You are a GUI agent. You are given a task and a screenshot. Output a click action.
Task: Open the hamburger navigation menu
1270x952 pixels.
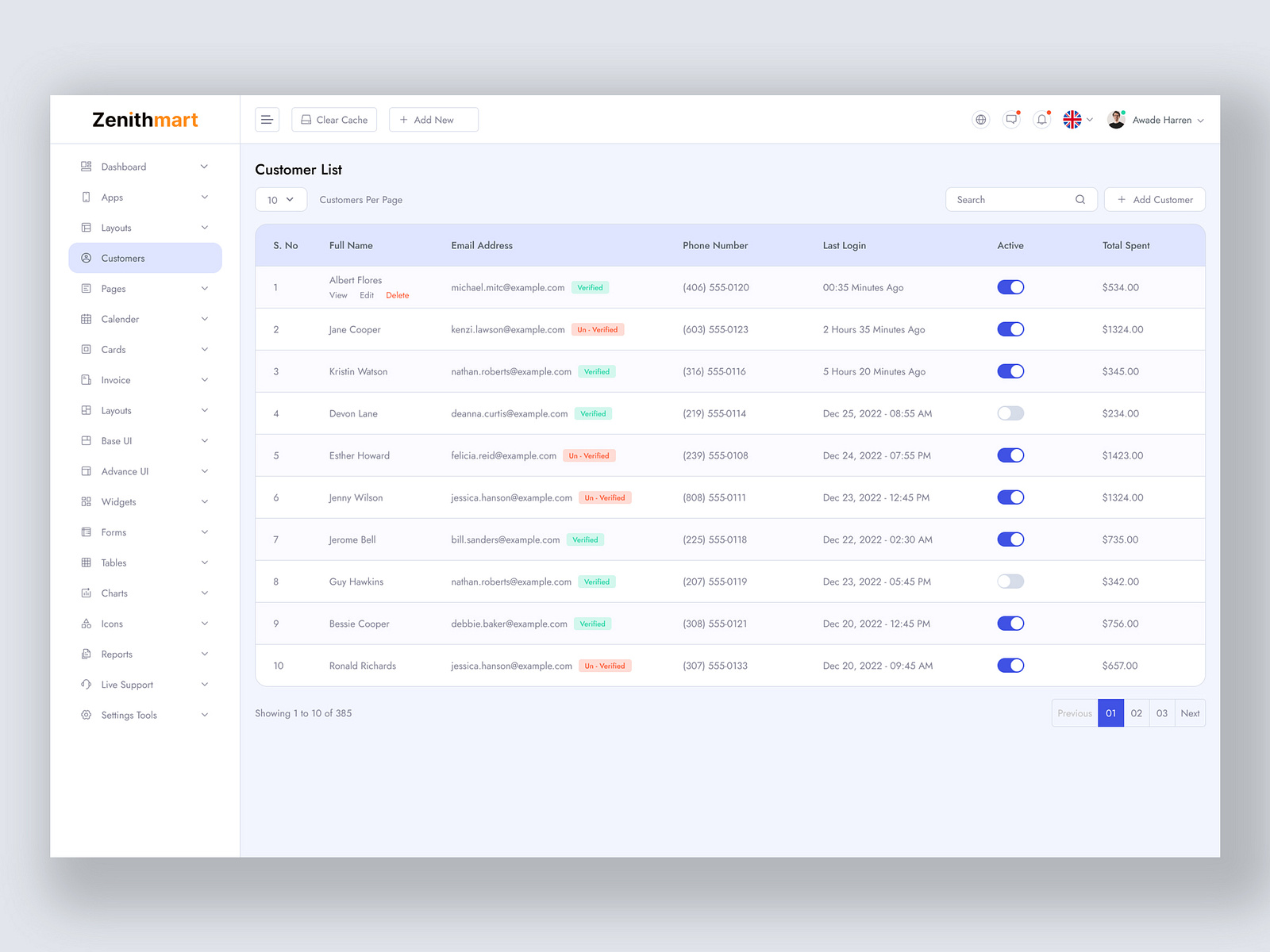pos(267,119)
